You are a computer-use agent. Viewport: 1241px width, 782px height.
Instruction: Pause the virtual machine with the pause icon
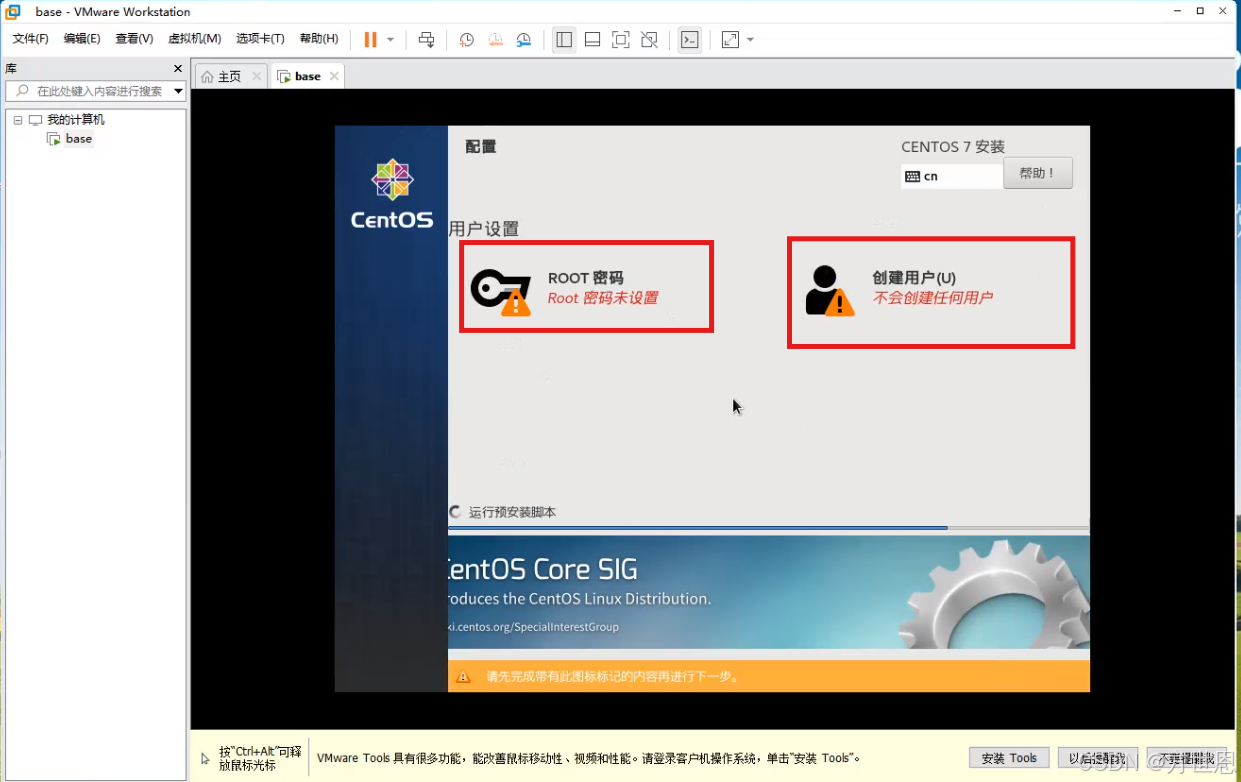pyautogui.click(x=370, y=40)
